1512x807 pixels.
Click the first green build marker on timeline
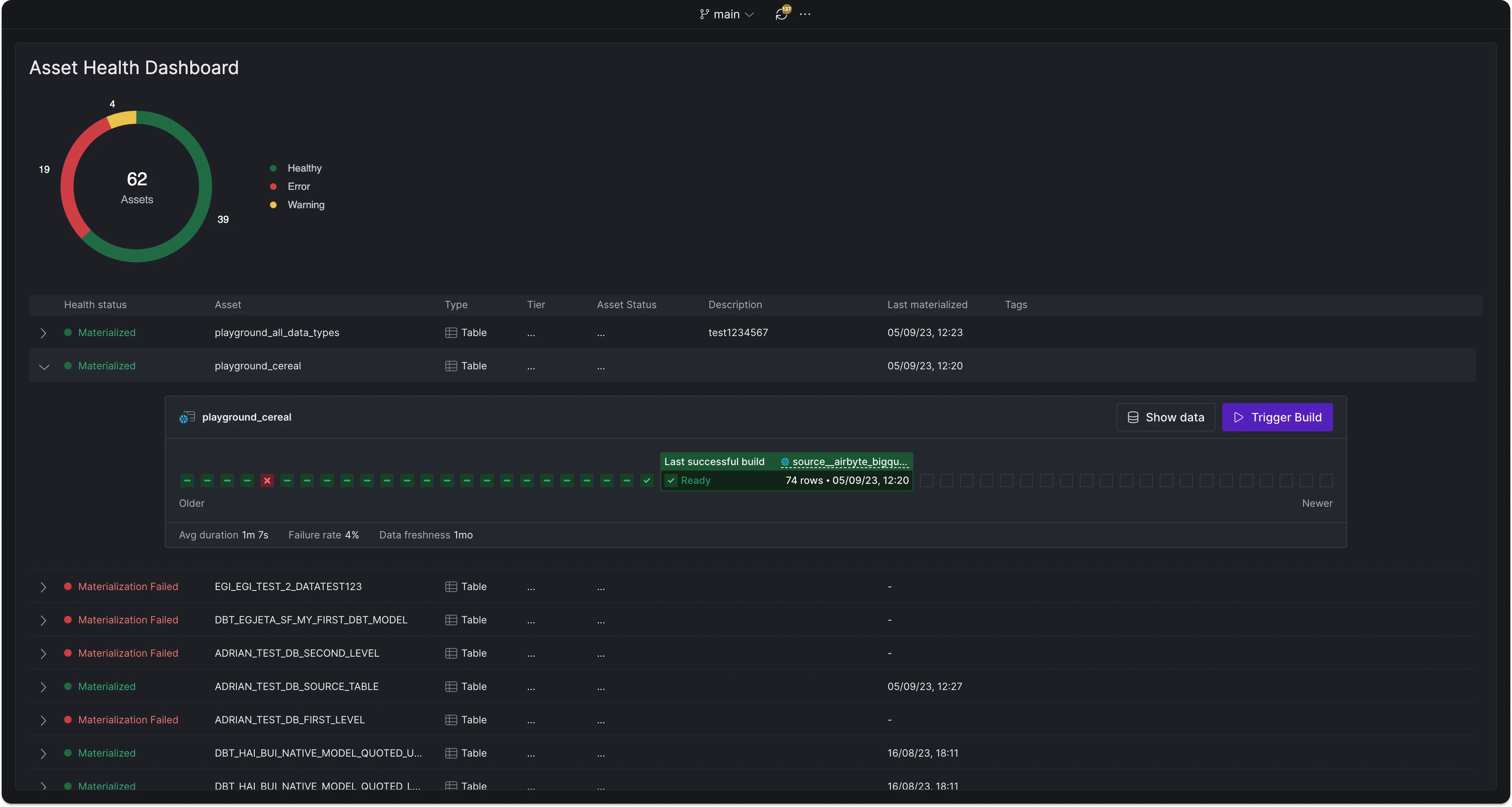[x=187, y=481]
